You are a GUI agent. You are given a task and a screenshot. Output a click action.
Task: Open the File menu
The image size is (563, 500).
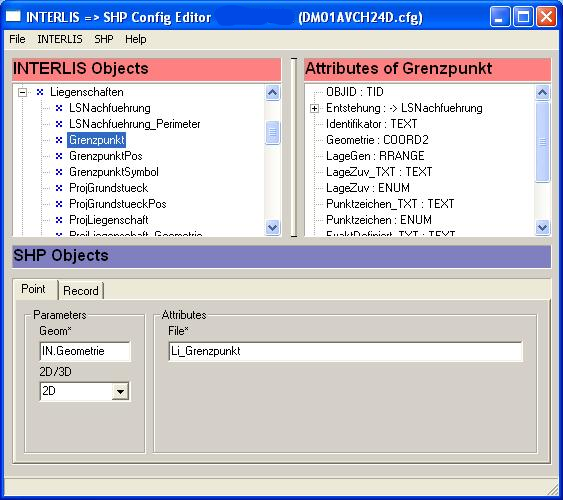tap(17, 39)
